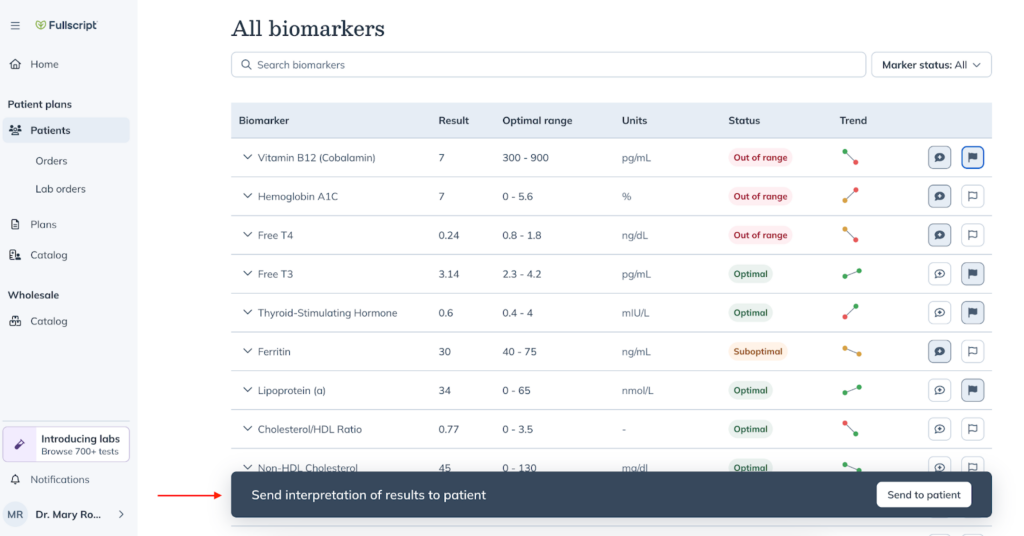
Task: Click the Notifications bell icon
Action: (x=15, y=479)
